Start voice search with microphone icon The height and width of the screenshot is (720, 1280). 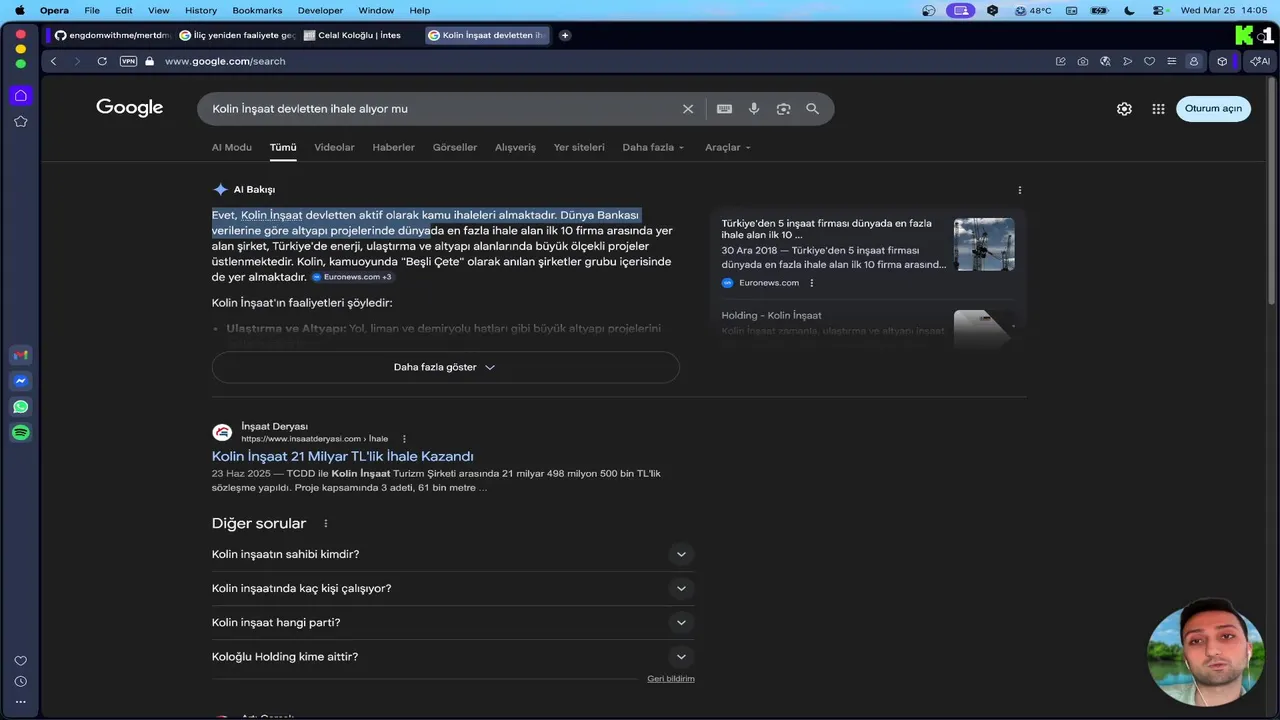pos(754,109)
